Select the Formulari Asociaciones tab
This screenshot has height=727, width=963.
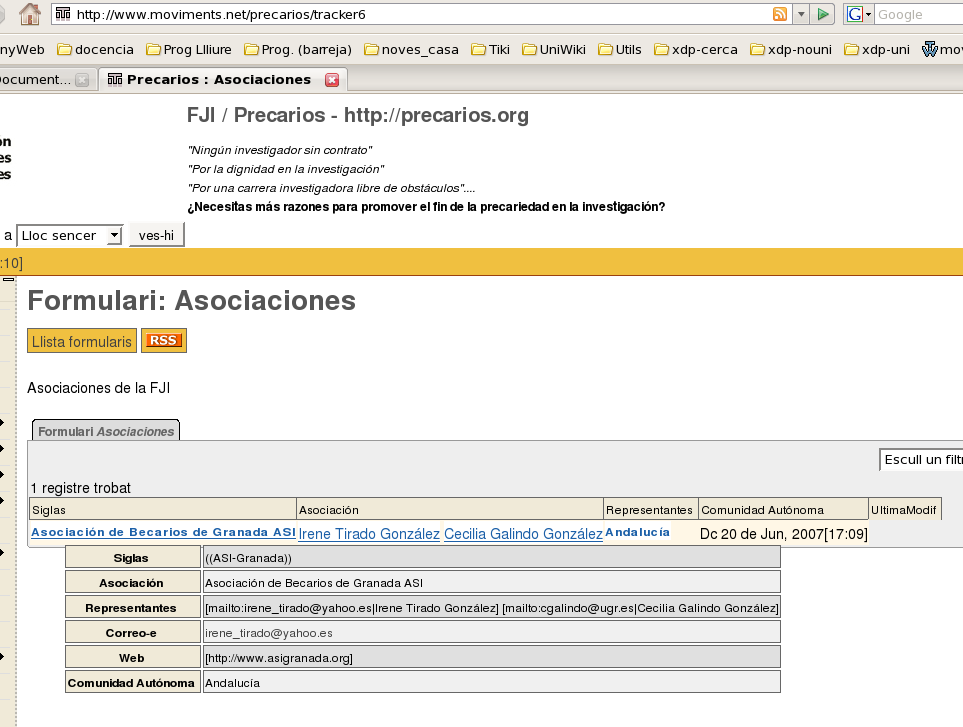pyautogui.click(x=106, y=431)
